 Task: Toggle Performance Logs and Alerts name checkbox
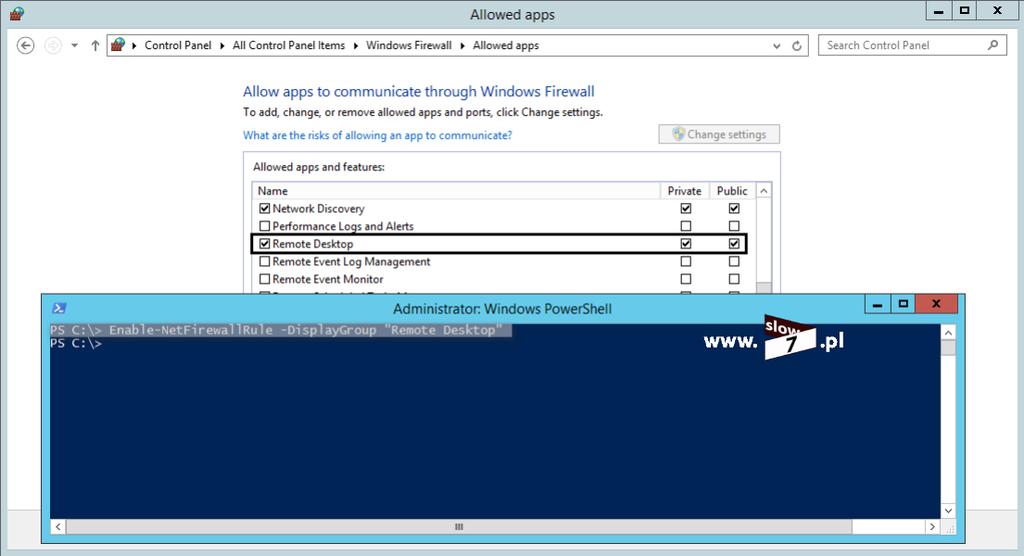(264, 226)
